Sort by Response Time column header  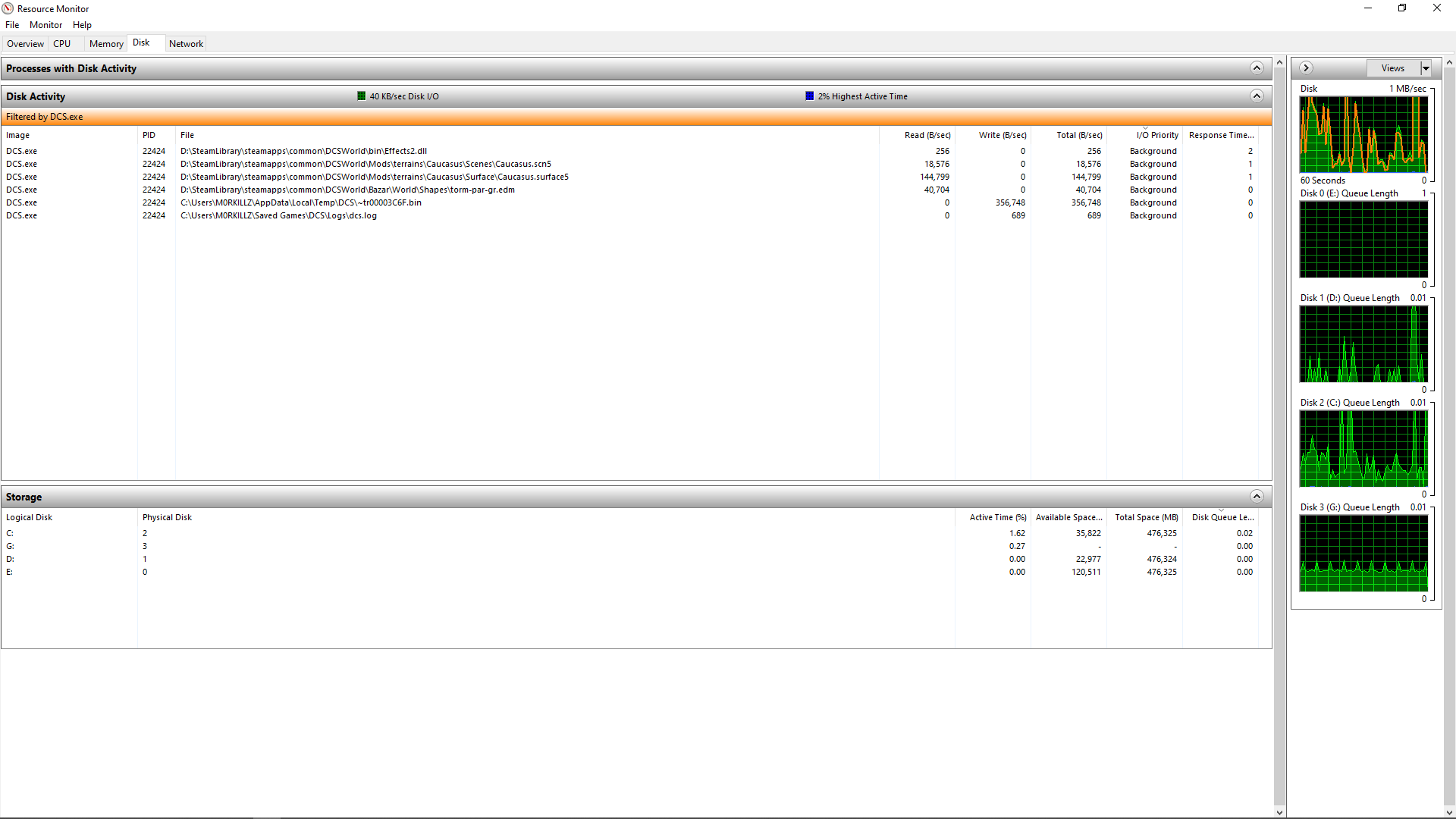[1220, 135]
